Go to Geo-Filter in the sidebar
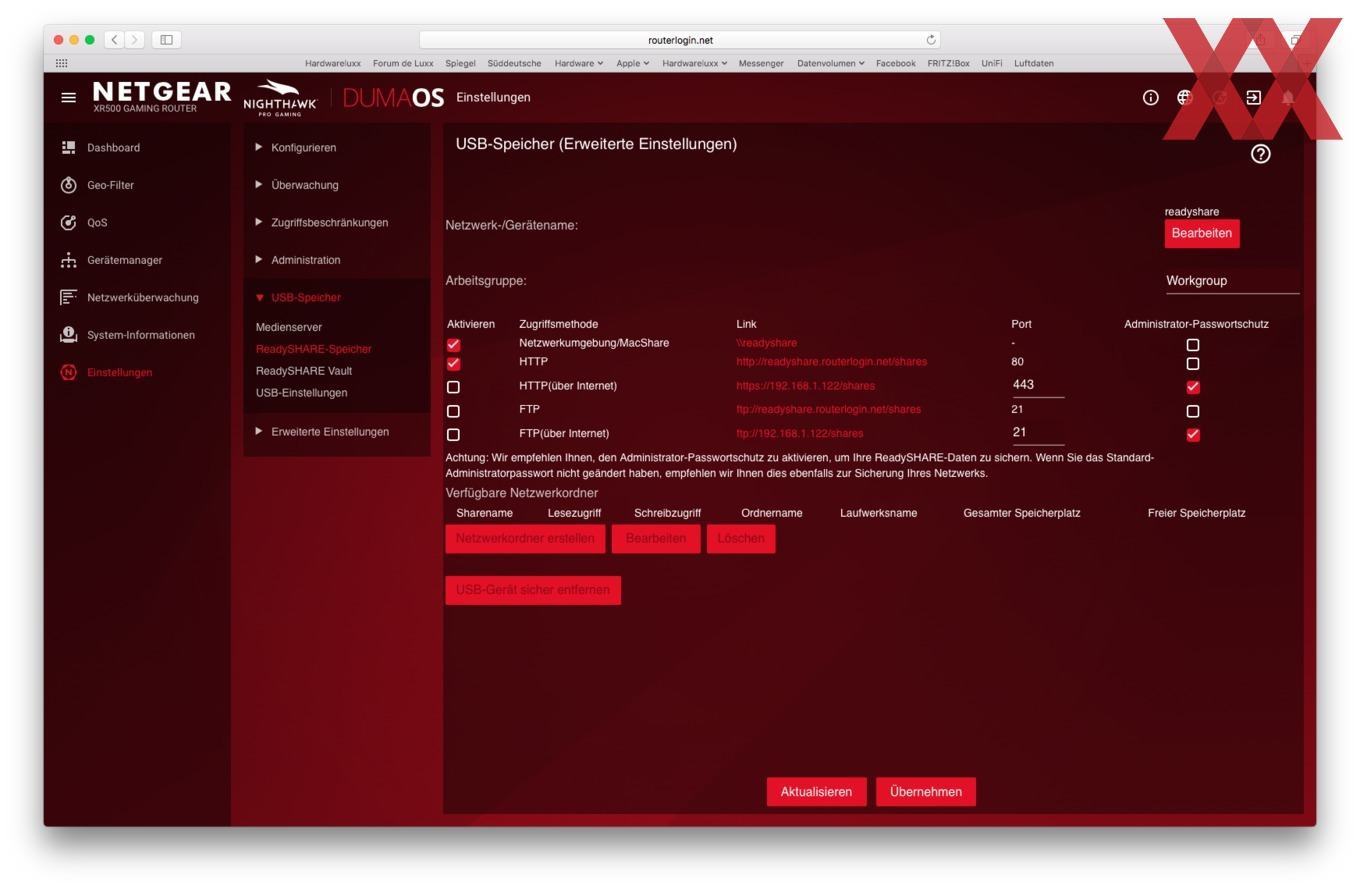This screenshot has width=1360, height=889. [110, 185]
